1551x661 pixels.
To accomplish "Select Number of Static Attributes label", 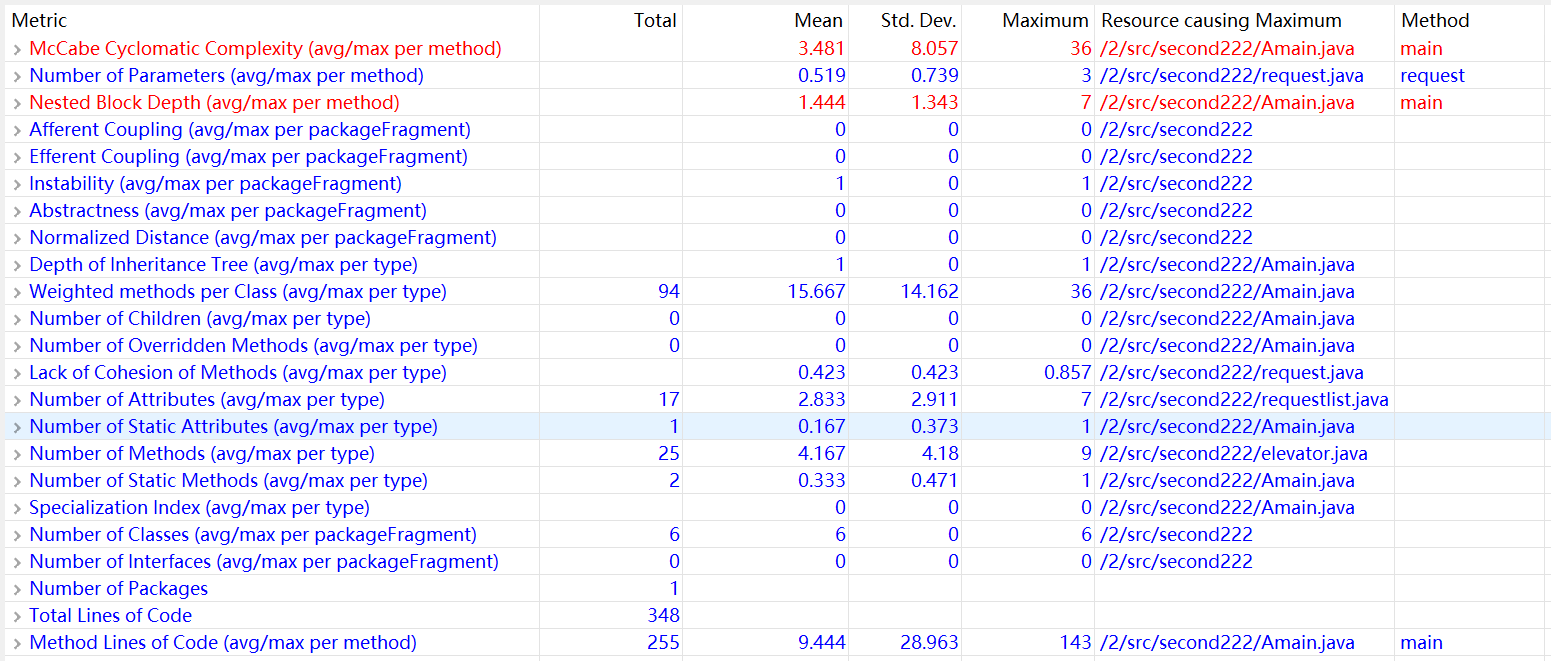I will pos(234,426).
